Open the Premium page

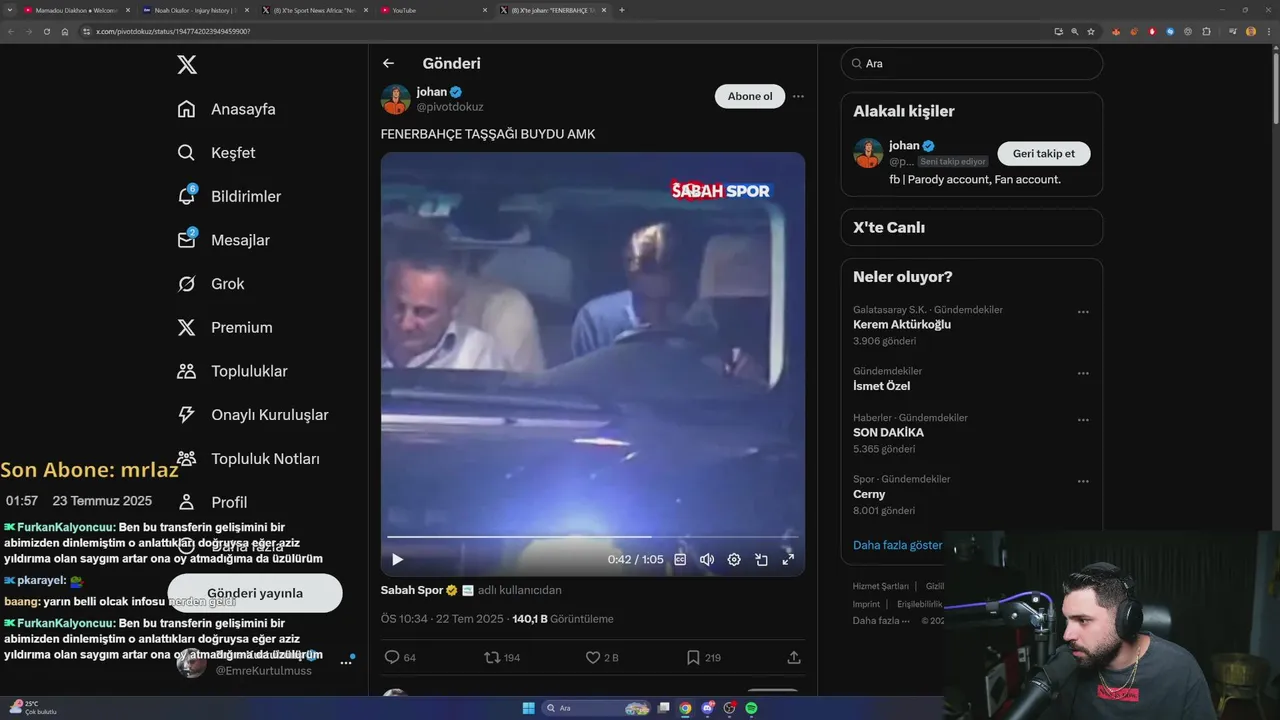(225, 327)
